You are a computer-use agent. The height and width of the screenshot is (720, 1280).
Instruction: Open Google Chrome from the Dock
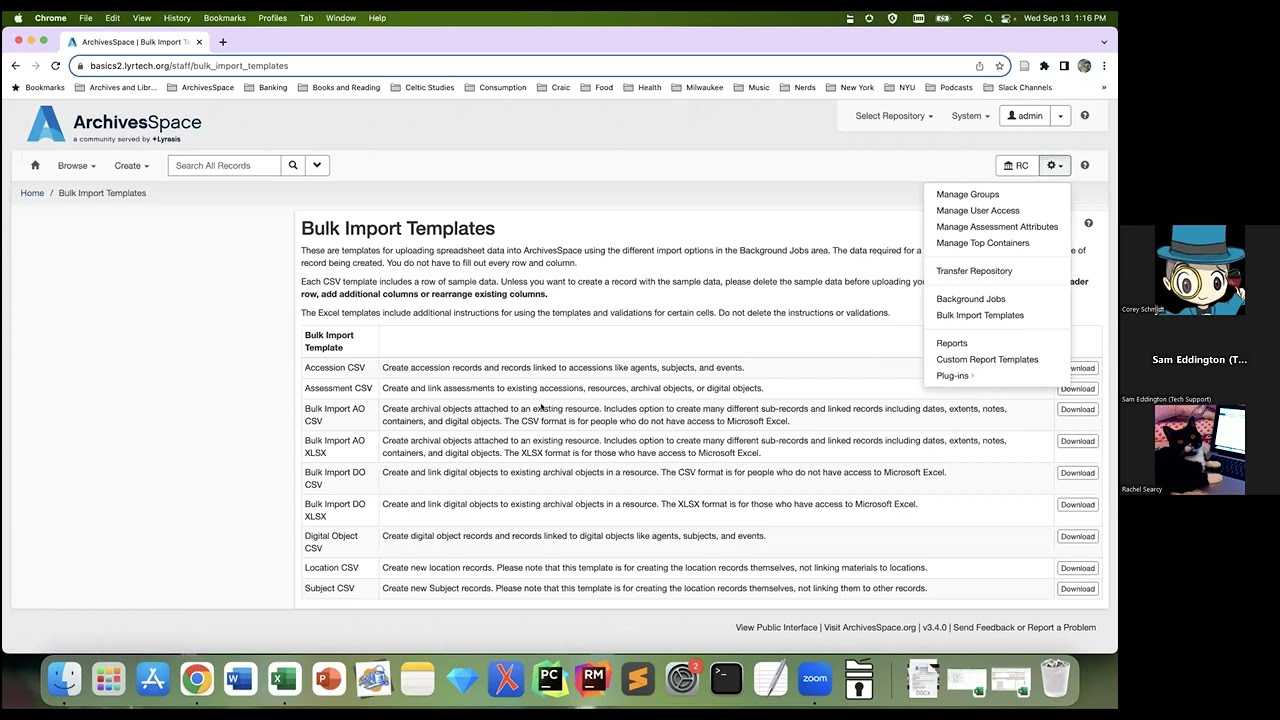point(197,679)
